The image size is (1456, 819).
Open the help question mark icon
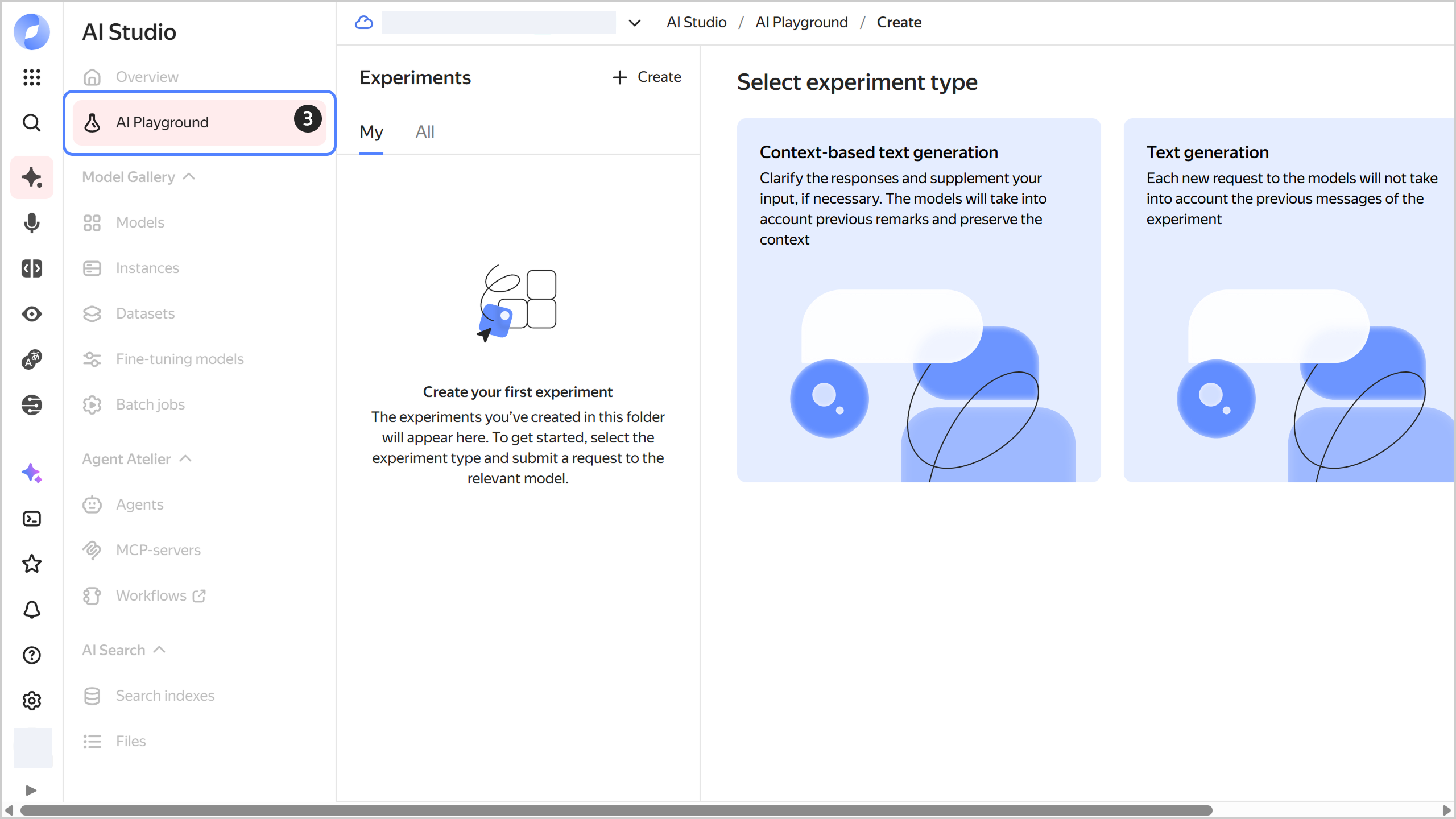32,655
